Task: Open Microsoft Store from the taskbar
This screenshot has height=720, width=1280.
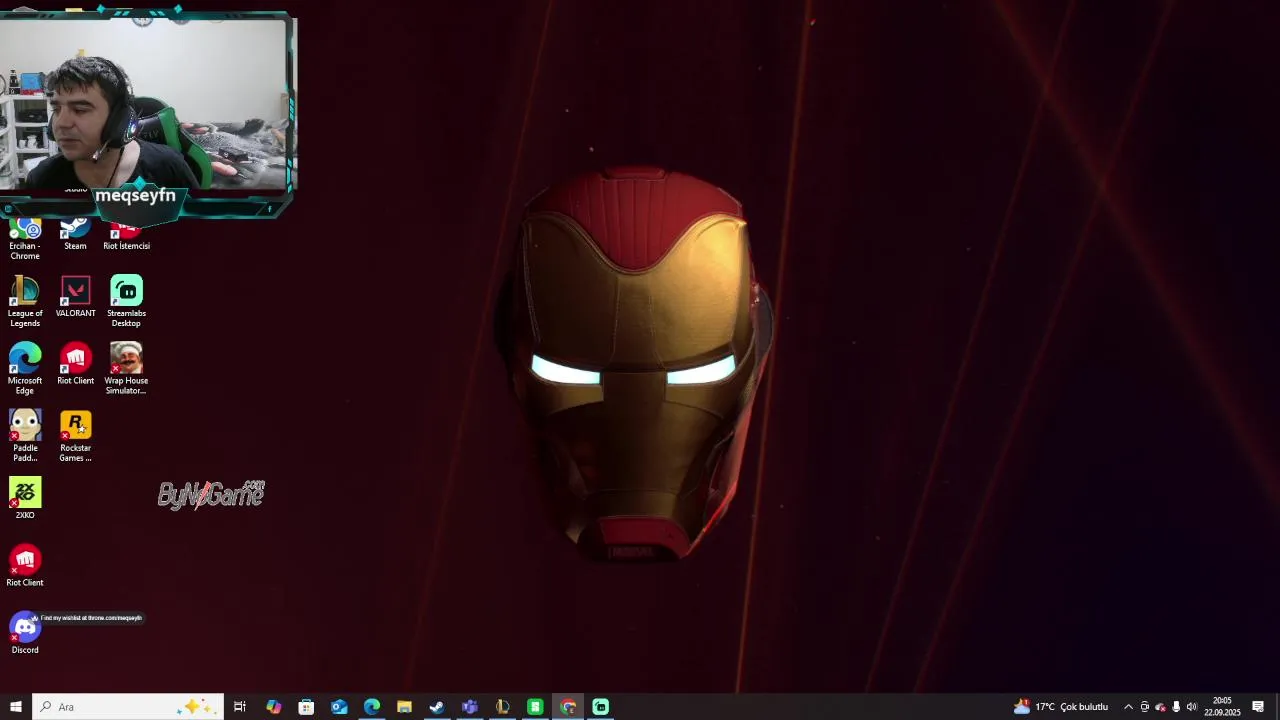Action: pos(306,707)
